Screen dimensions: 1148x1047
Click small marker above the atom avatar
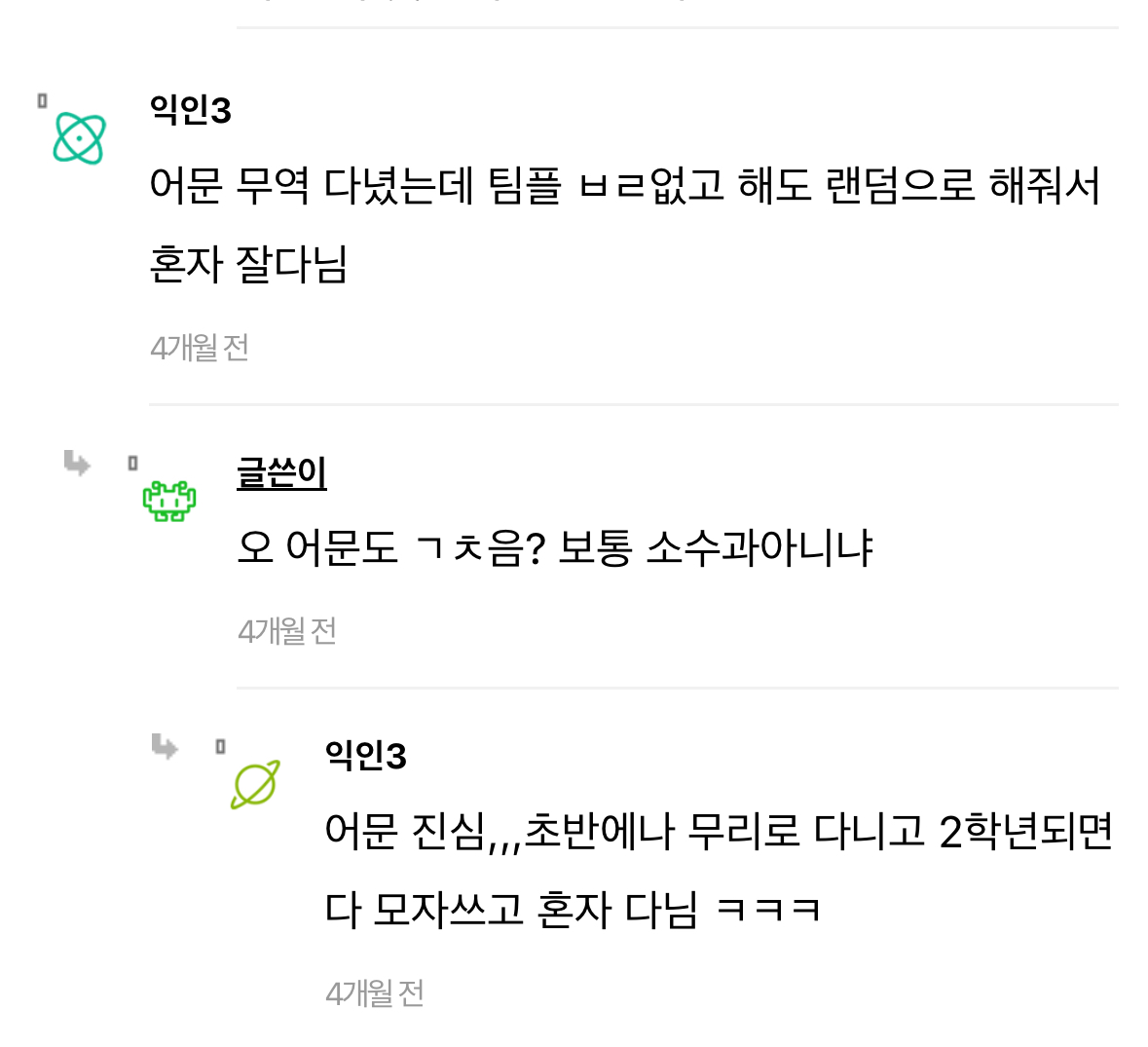(x=42, y=100)
